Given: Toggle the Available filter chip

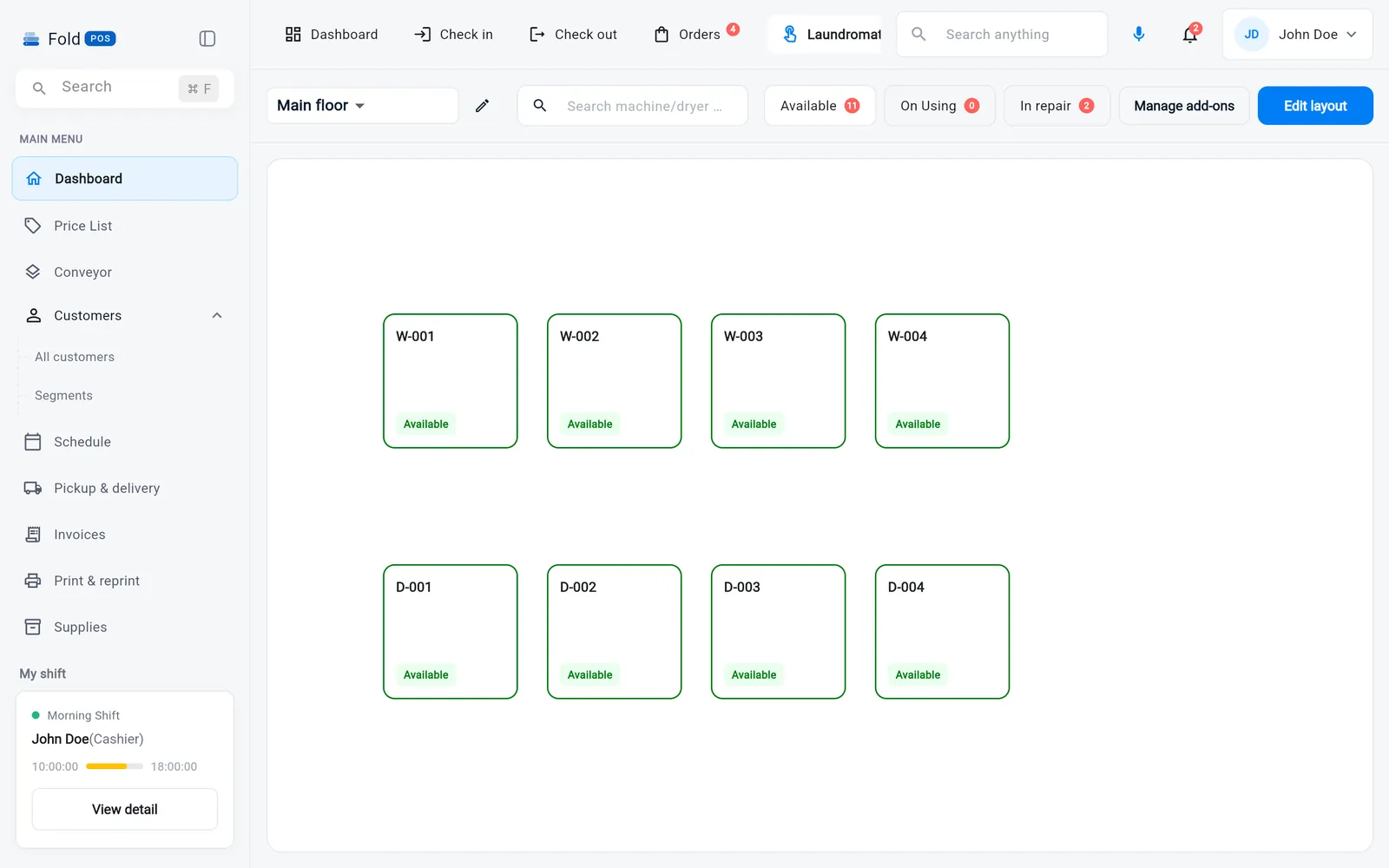Looking at the screenshot, I should coord(820,106).
